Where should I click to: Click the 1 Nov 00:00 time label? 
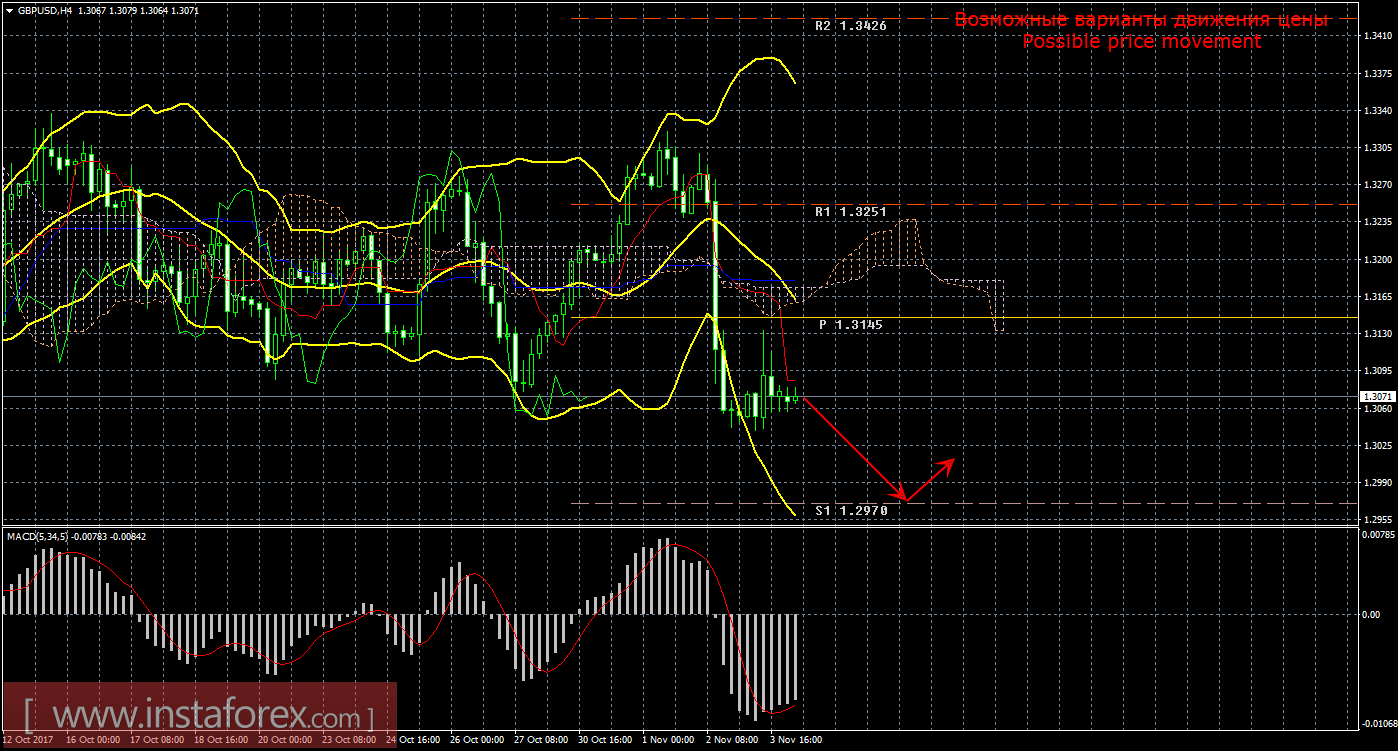pos(668,741)
